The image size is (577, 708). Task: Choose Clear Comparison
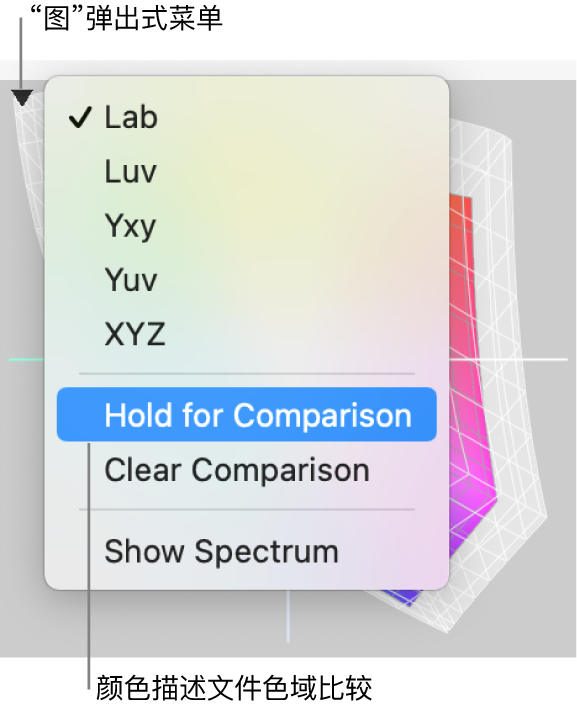tap(247, 470)
